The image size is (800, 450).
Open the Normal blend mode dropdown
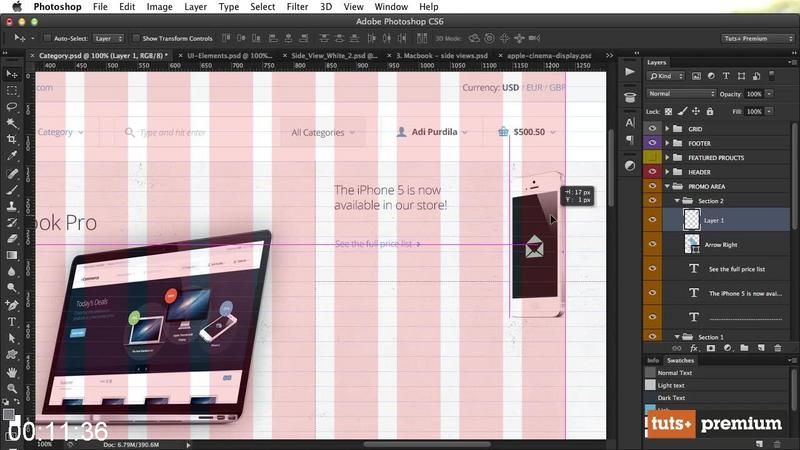click(682, 93)
